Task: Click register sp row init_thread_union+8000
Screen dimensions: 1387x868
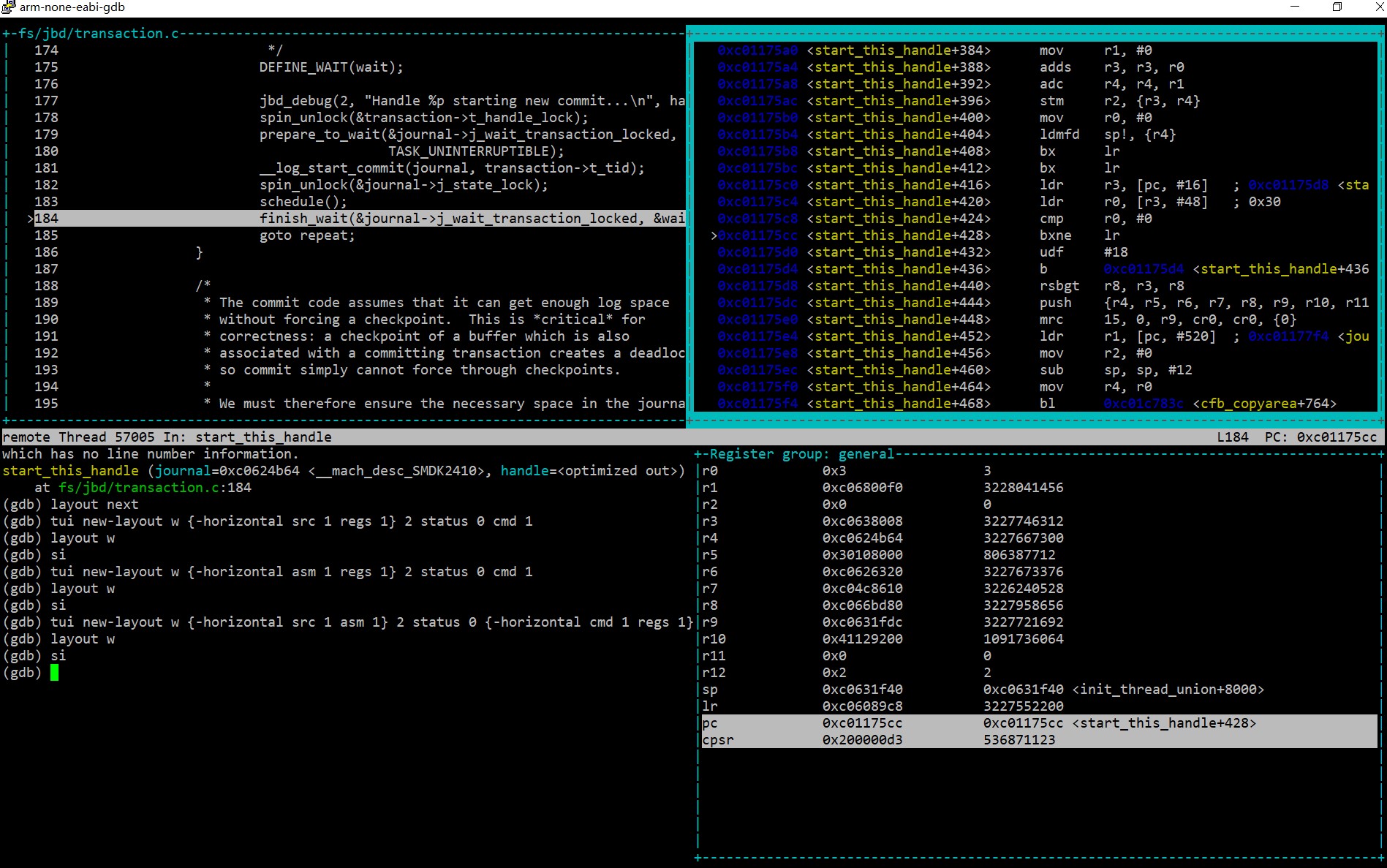Action: (983, 690)
